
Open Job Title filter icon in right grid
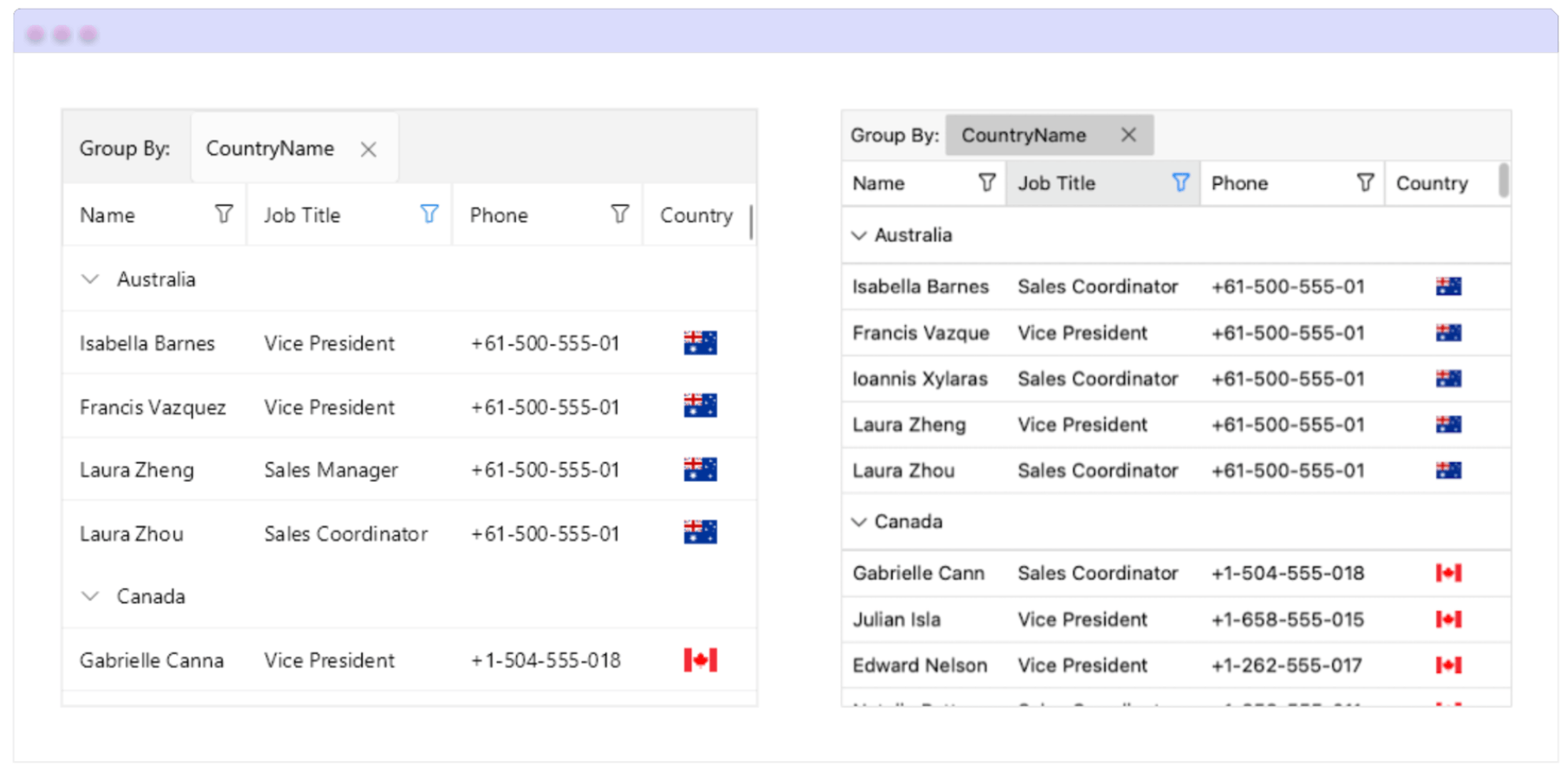[x=1180, y=182]
